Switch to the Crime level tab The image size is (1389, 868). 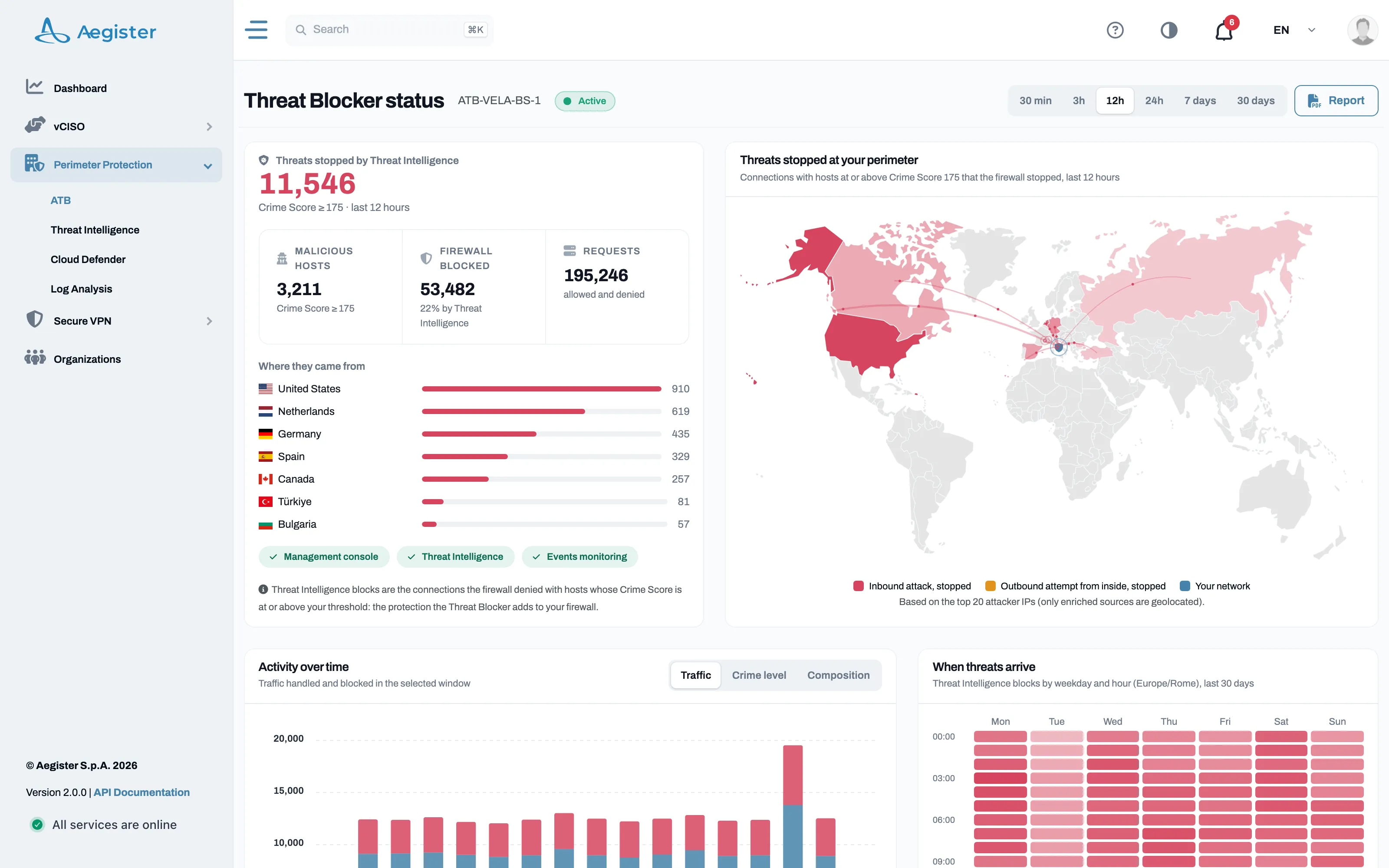(x=759, y=675)
